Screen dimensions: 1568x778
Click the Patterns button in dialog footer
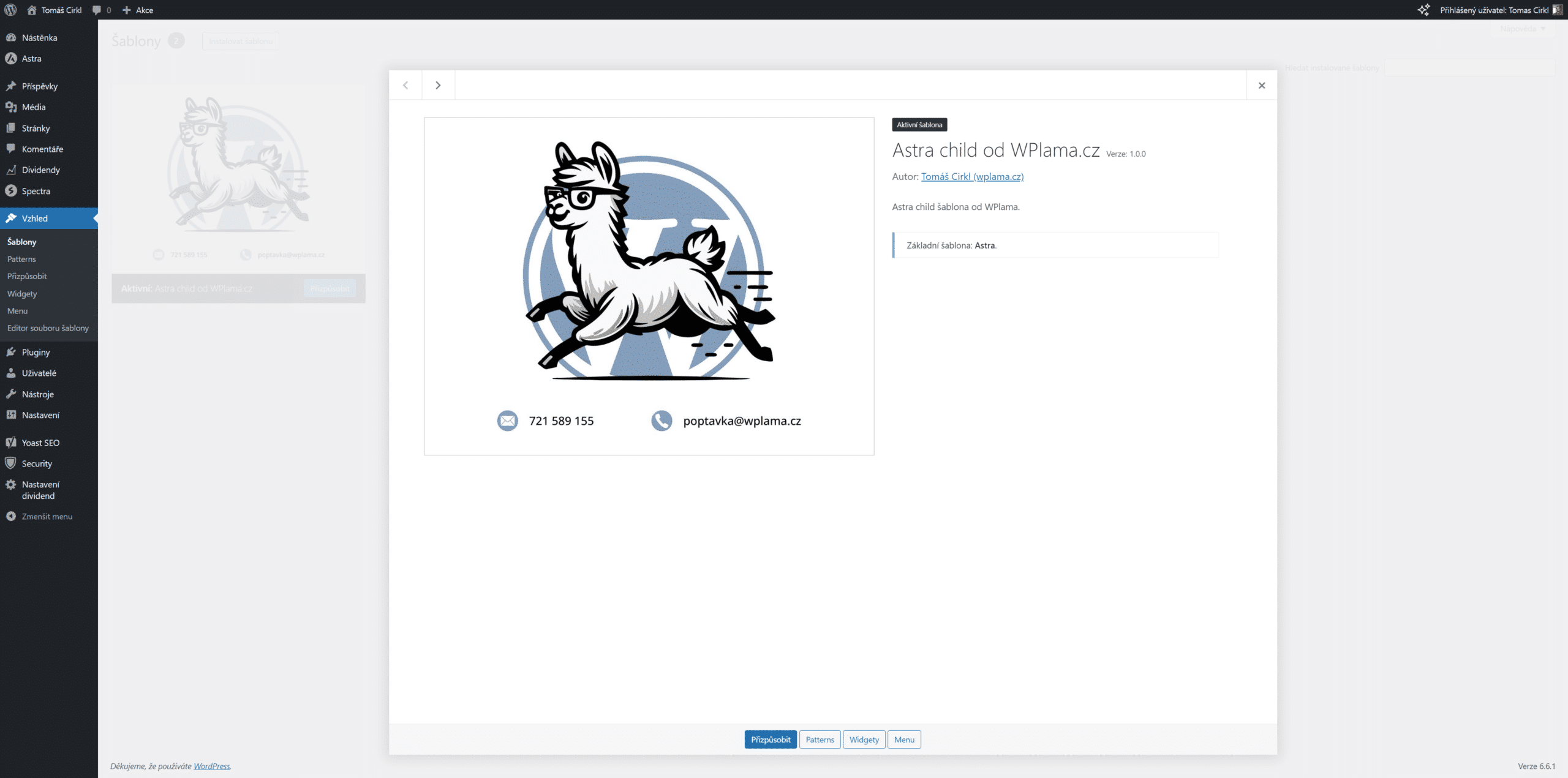(x=820, y=739)
